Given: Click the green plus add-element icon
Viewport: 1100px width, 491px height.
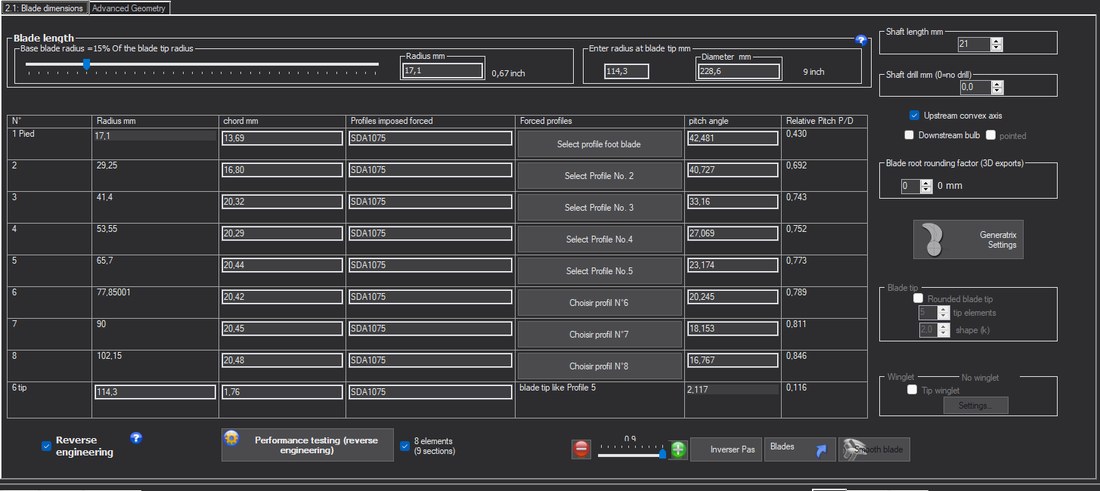Looking at the screenshot, I should tap(678, 450).
